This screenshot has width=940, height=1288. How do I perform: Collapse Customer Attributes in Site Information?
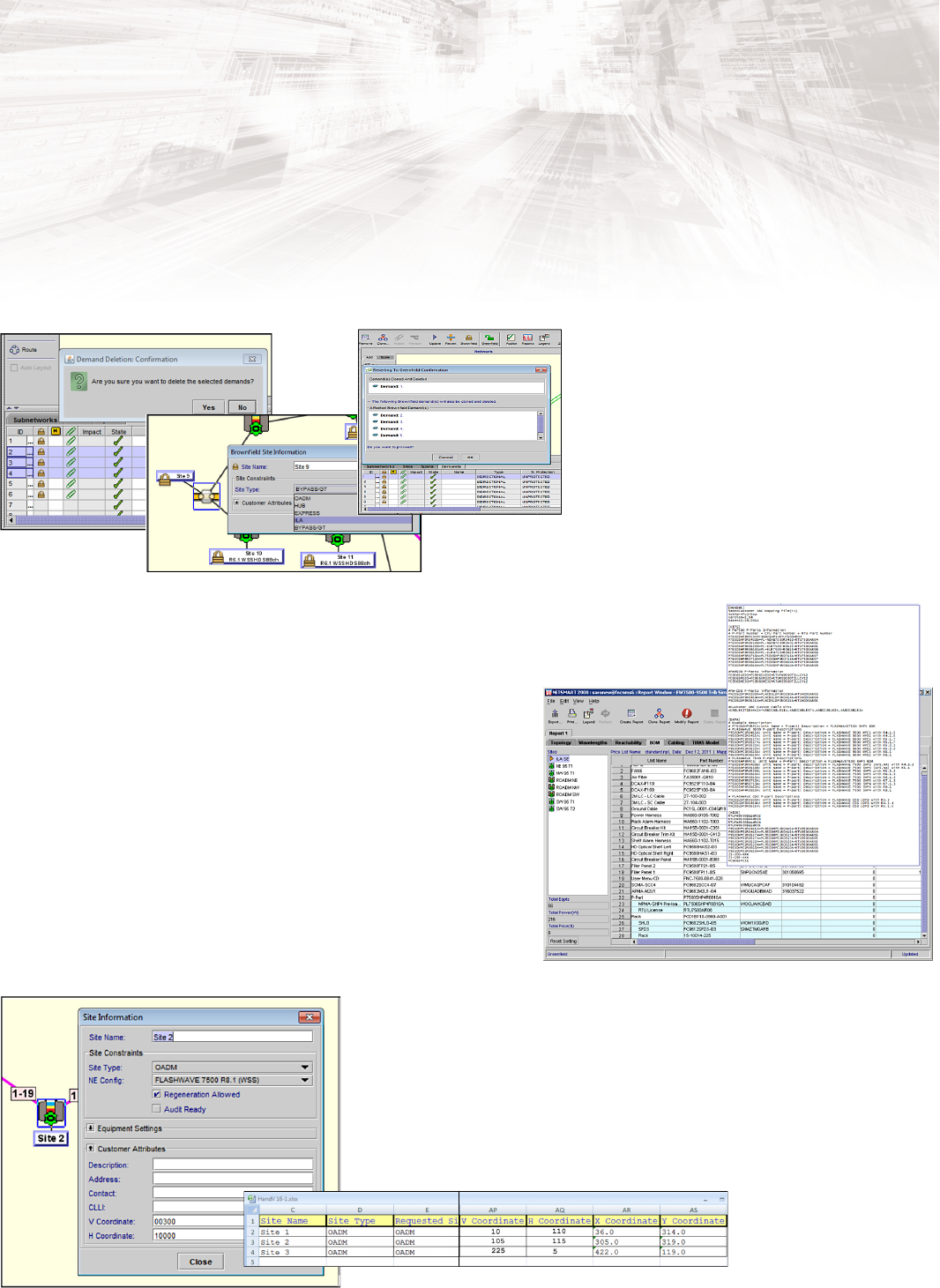click(x=90, y=1149)
